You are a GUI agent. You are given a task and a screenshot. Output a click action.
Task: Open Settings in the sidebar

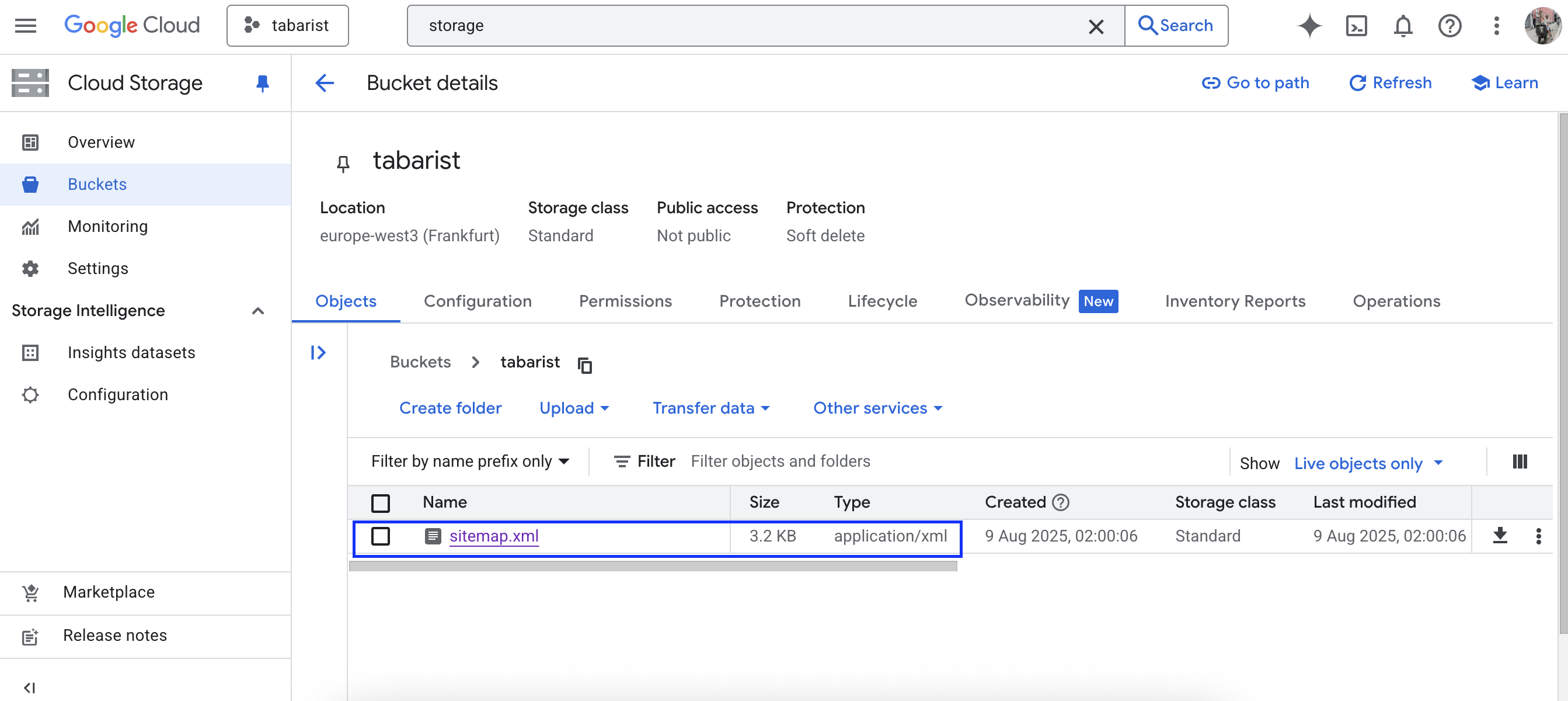[x=145, y=269]
